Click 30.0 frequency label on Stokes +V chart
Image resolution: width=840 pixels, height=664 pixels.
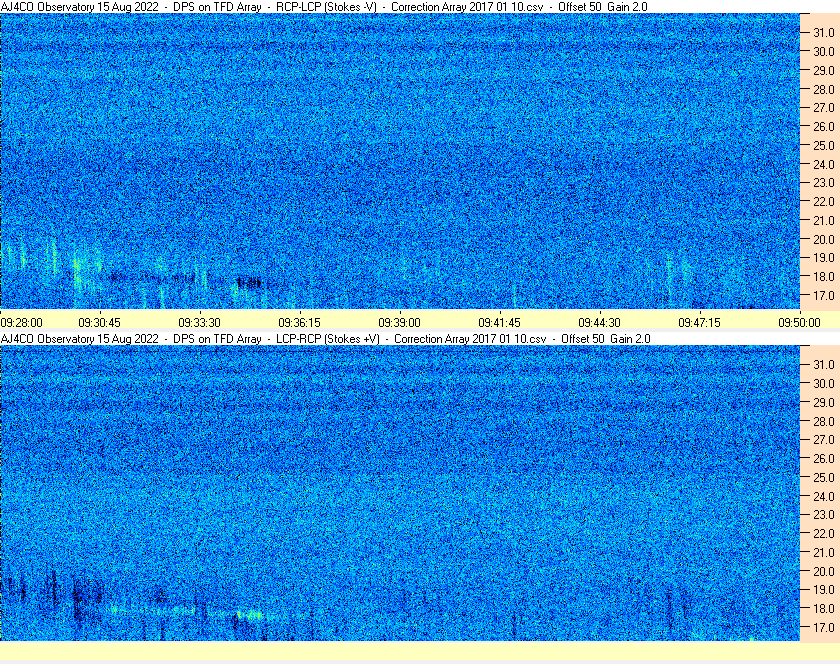[x=824, y=384]
